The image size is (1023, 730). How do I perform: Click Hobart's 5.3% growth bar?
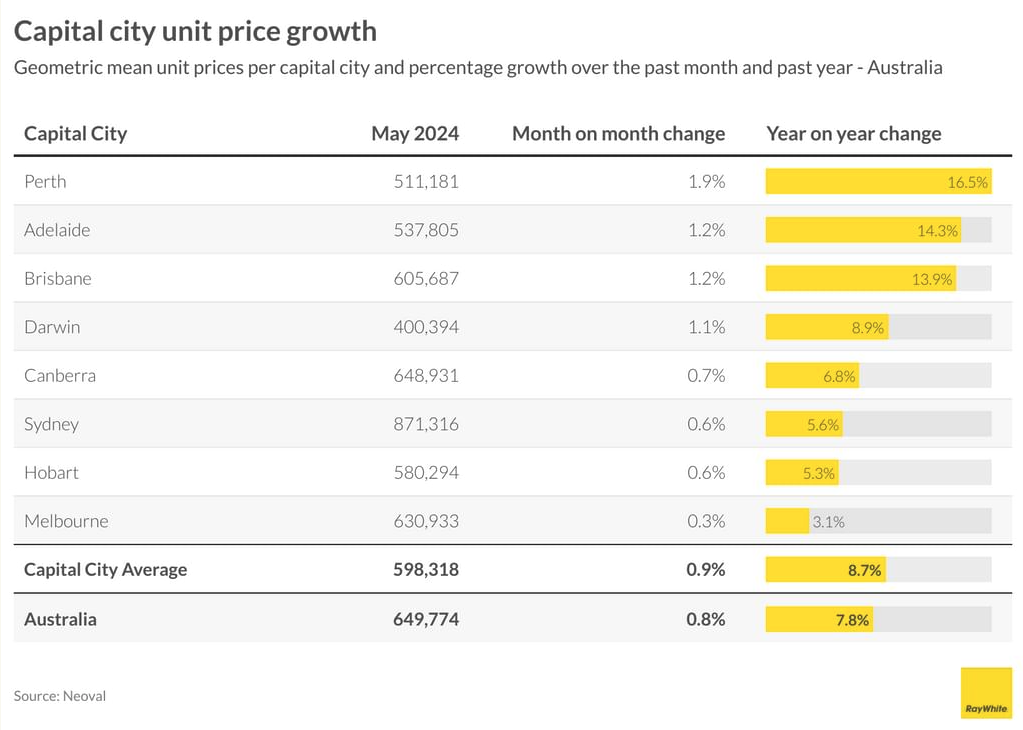click(x=802, y=473)
